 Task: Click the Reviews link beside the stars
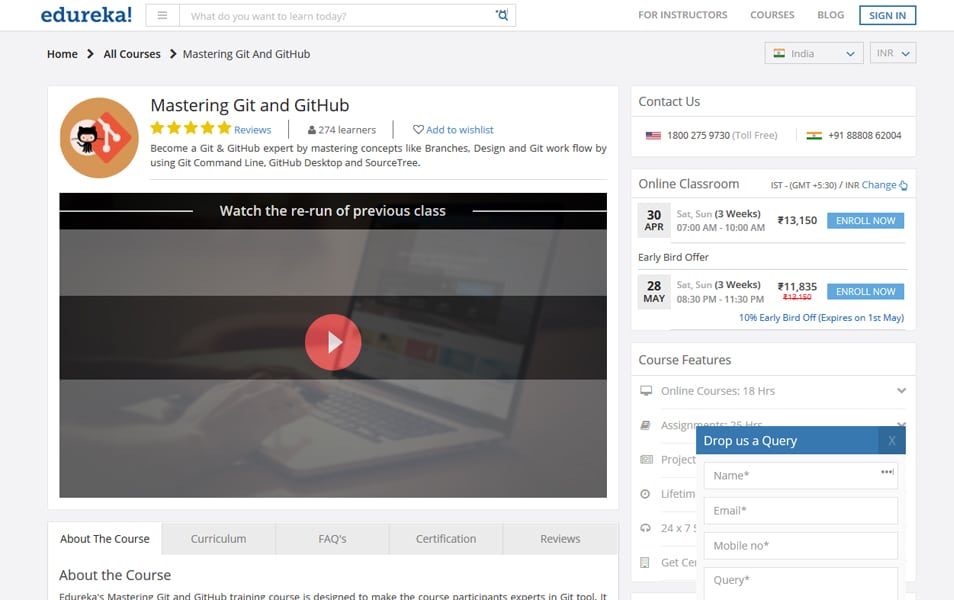point(252,130)
